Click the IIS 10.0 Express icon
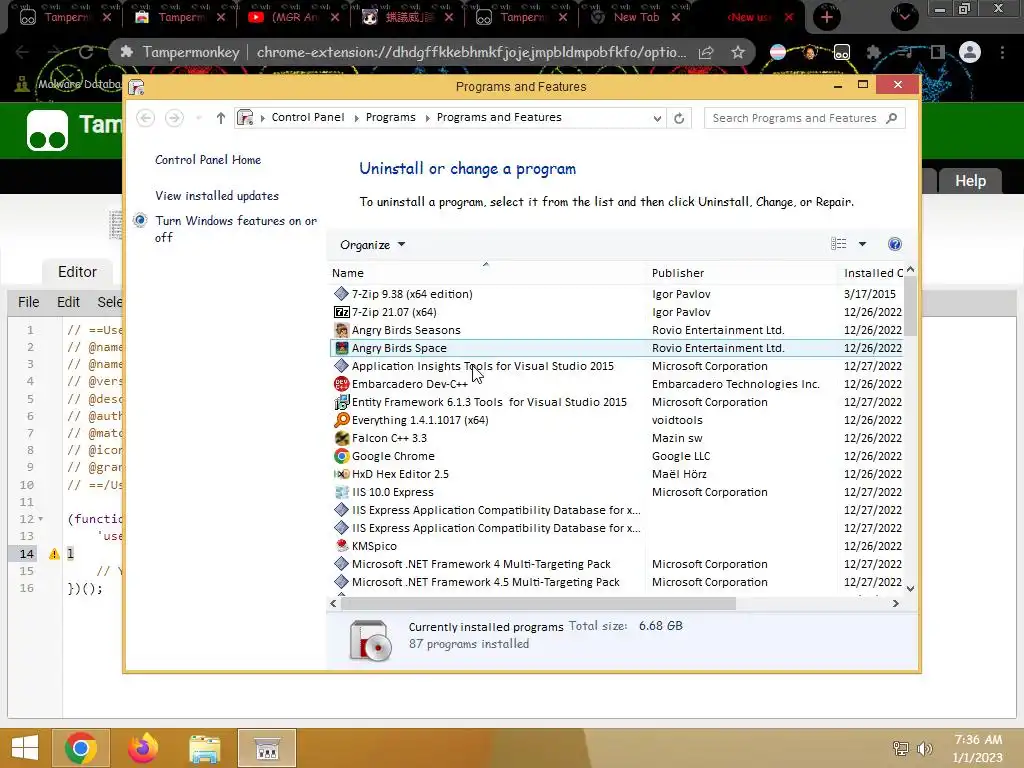Image resolution: width=1024 pixels, height=768 pixels. point(341,492)
